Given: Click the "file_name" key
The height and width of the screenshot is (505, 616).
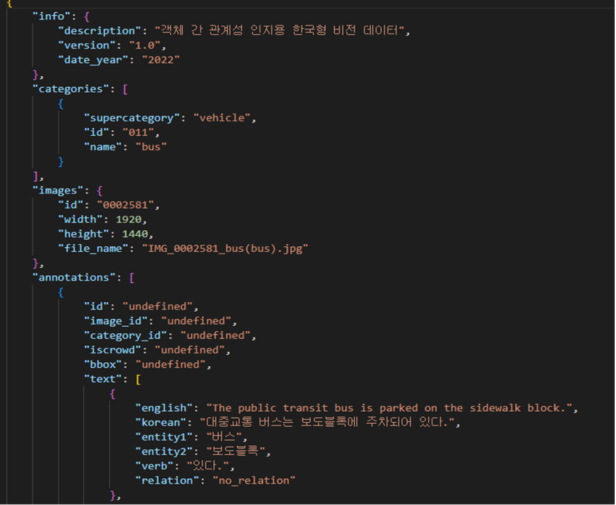Looking at the screenshot, I should click(x=93, y=249).
